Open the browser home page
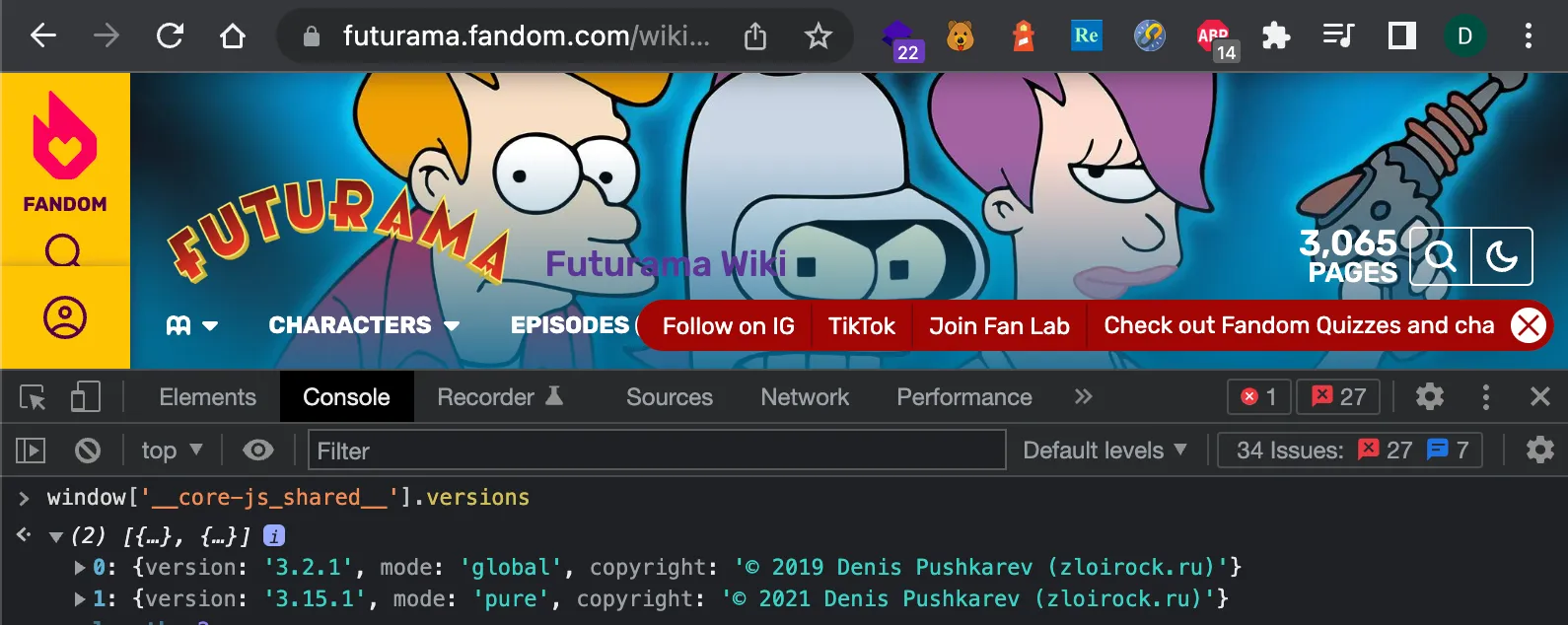 233,36
